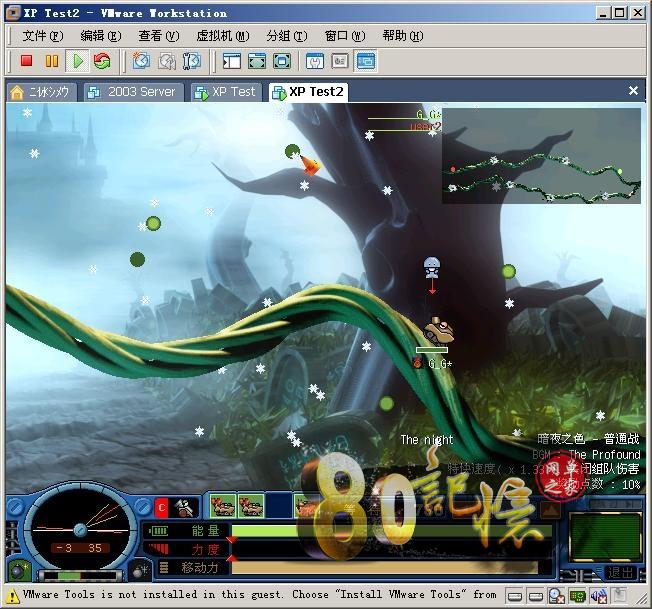Open the 虚拟机 (VM) menu
Image resolution: width=652 pixels, height=609 pixels.
click(x=216, y=36)
